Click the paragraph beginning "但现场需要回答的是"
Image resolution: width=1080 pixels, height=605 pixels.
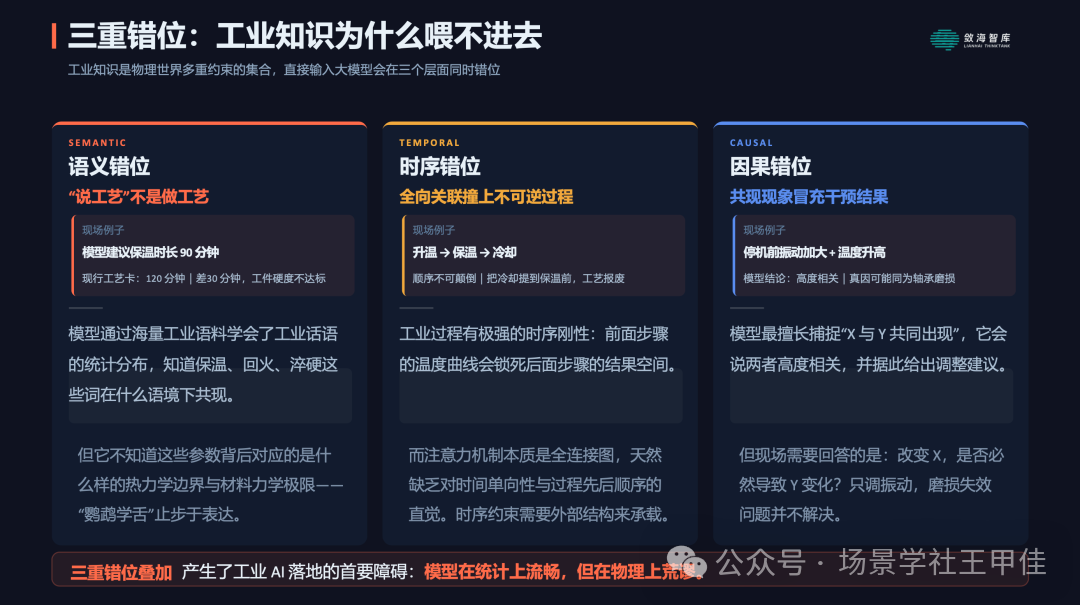(x=871, y=484)
